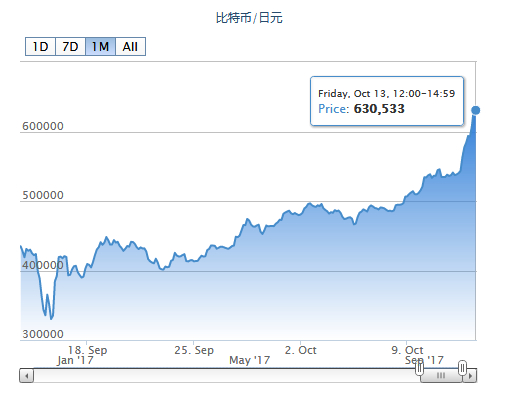Click the 600000 y-axis label
The width and height of the screenshot is (507, 405).
pos(43,126)
